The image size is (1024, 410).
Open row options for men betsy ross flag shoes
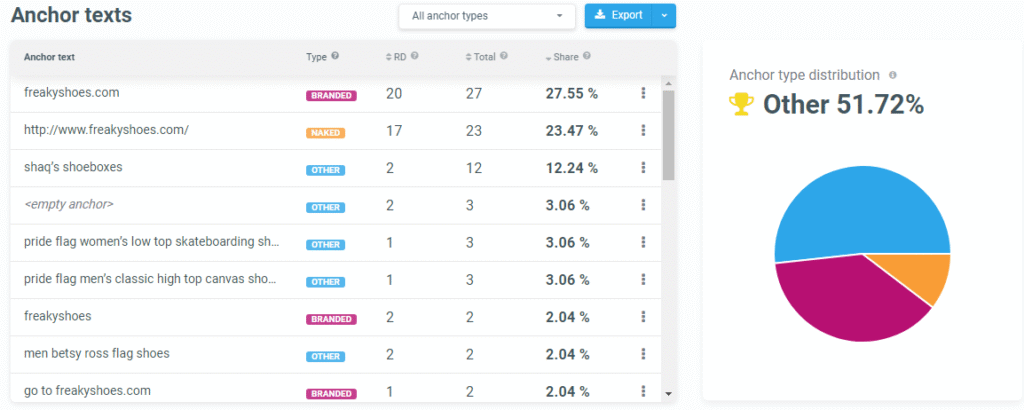(643, 353)
